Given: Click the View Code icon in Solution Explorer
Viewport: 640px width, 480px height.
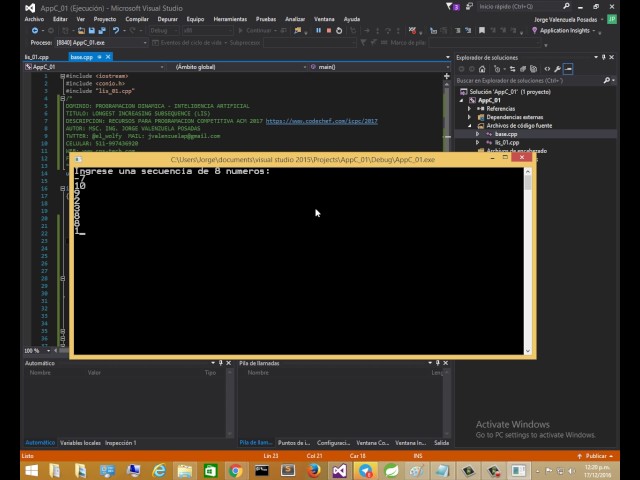Looking at the screenshot, I should tap(547, 69).
